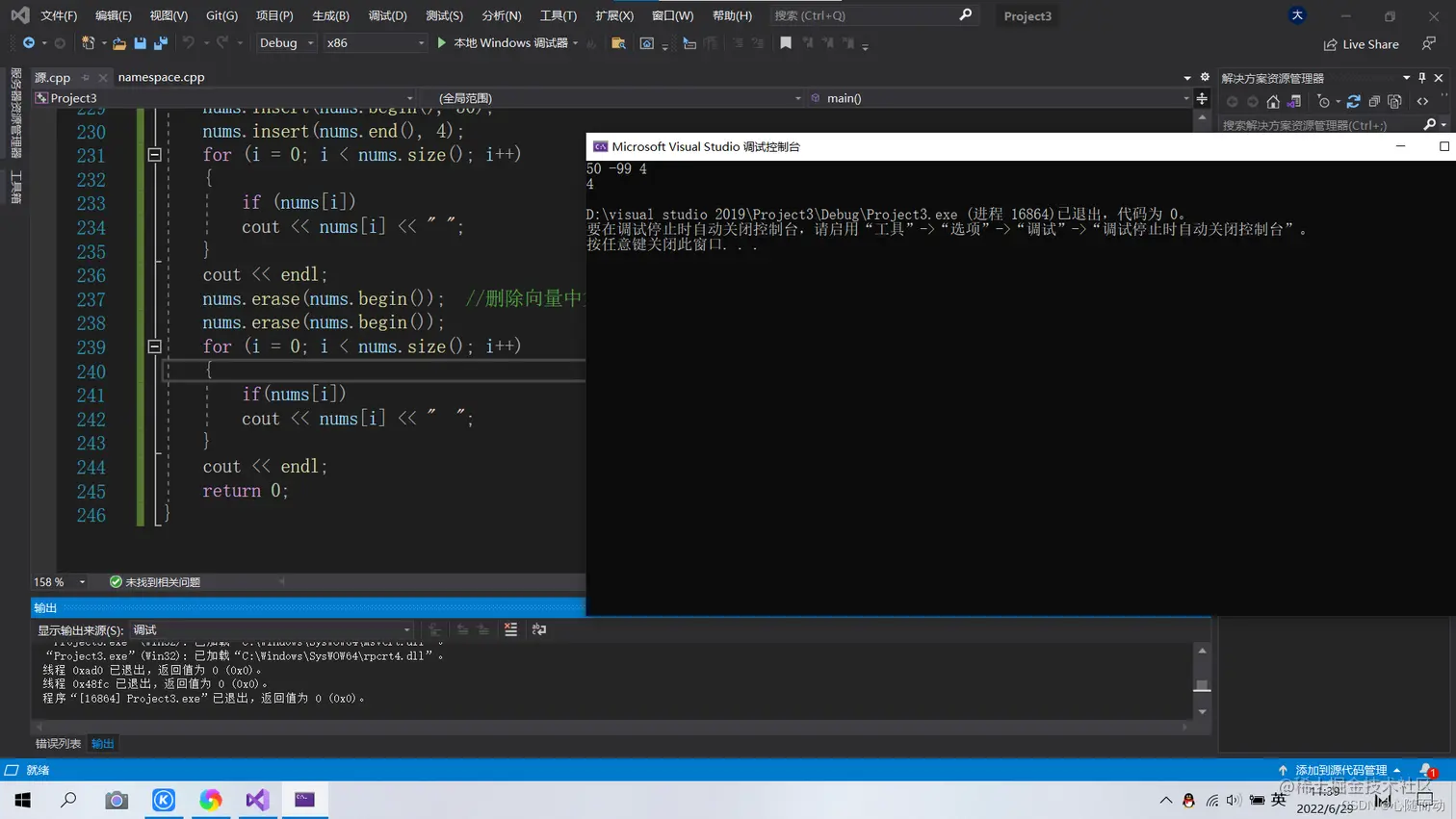This screenshot has width=1456, height=819.
Task: Click the debug console icon in the taskbar
Action: (x=304, y=800)
